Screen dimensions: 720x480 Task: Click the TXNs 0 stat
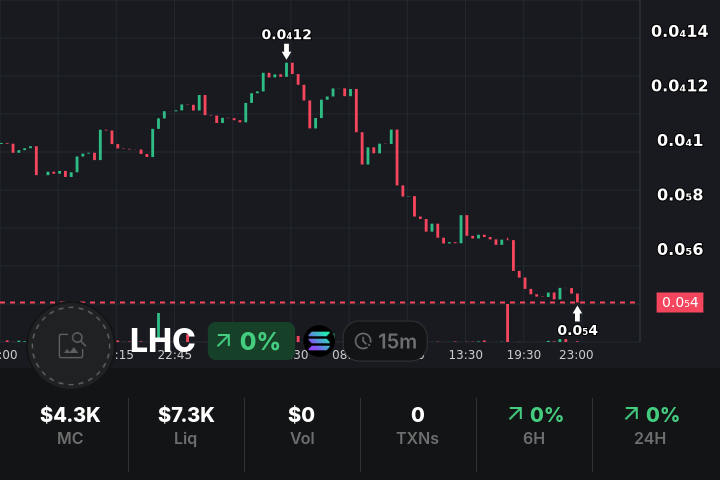coord(418,424)
